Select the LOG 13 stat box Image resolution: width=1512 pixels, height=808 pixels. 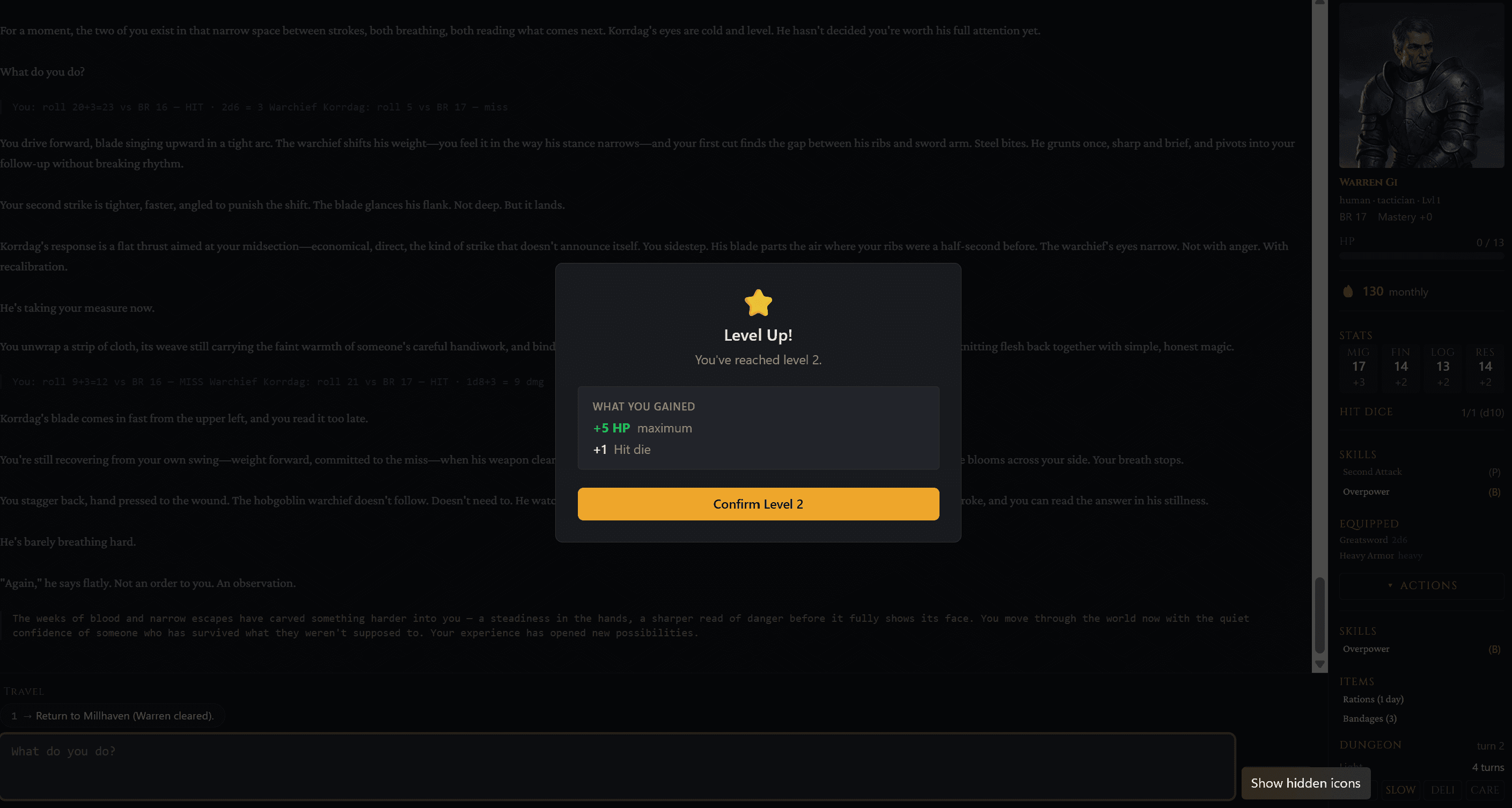(x=1442, y=367)
